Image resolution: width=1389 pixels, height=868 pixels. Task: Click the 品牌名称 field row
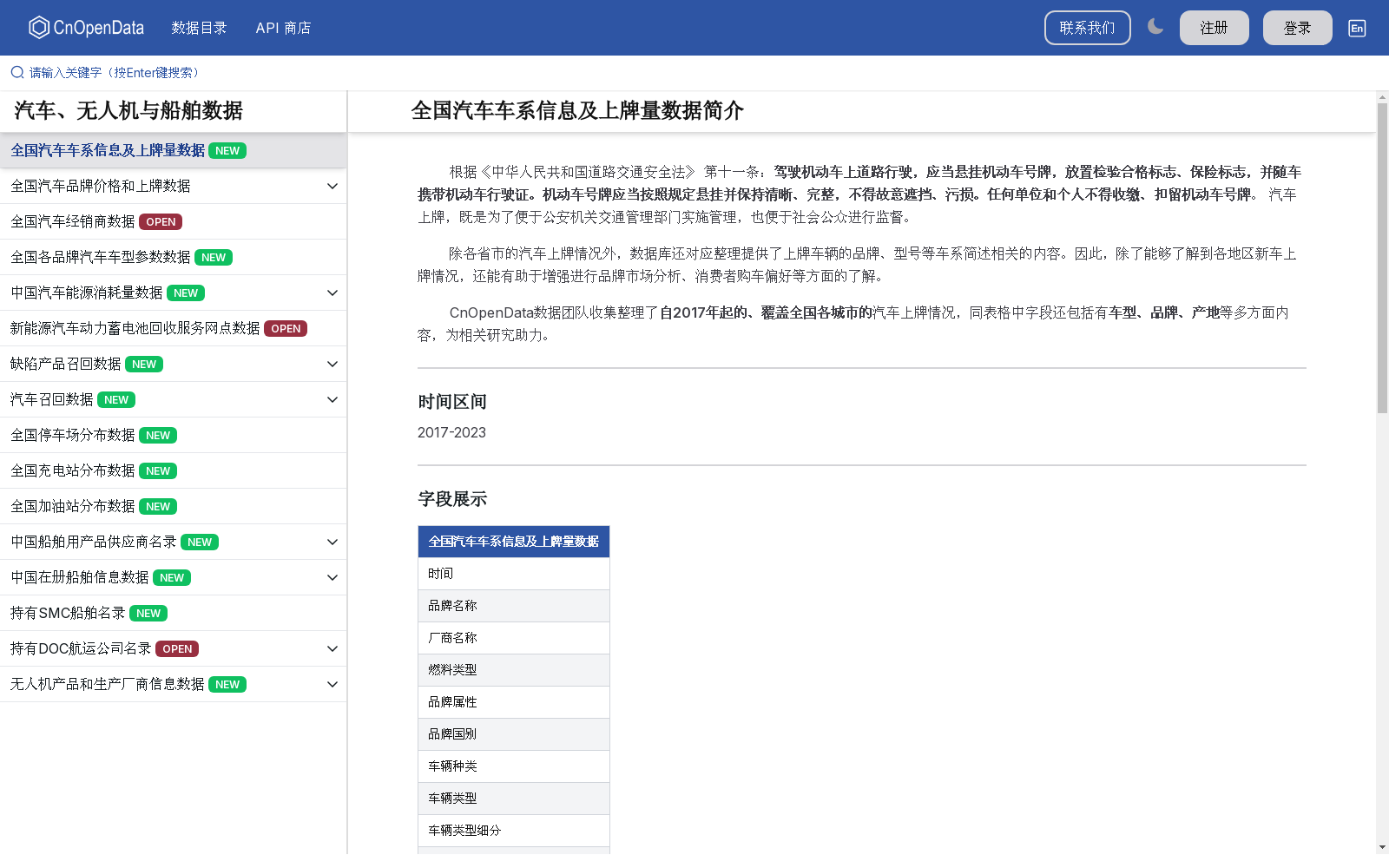(x=514, y=606)
